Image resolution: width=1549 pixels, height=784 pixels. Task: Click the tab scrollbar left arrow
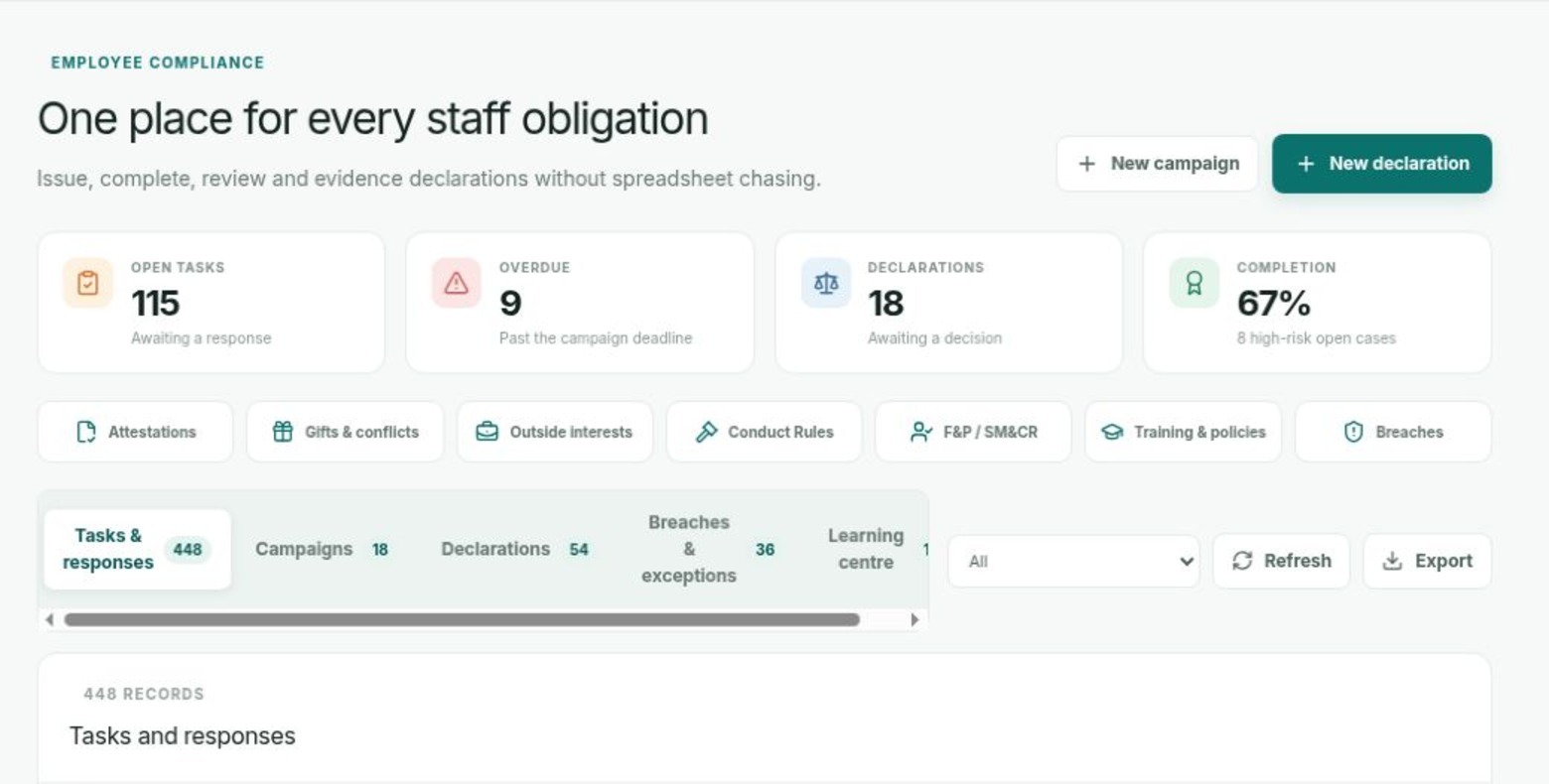[x=50, y=619]
